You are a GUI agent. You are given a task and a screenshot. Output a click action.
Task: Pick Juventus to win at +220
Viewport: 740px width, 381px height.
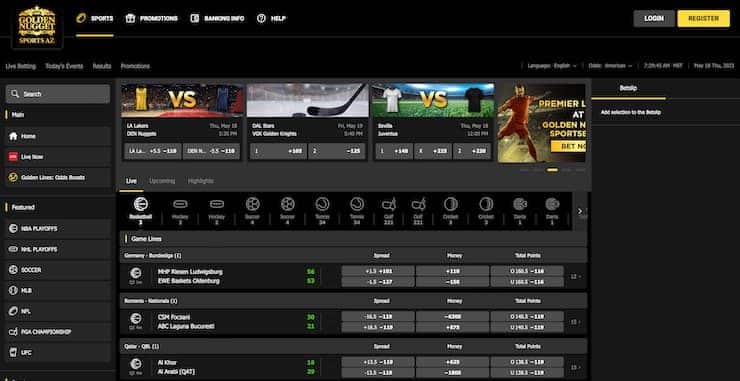(x=472, y=152)
